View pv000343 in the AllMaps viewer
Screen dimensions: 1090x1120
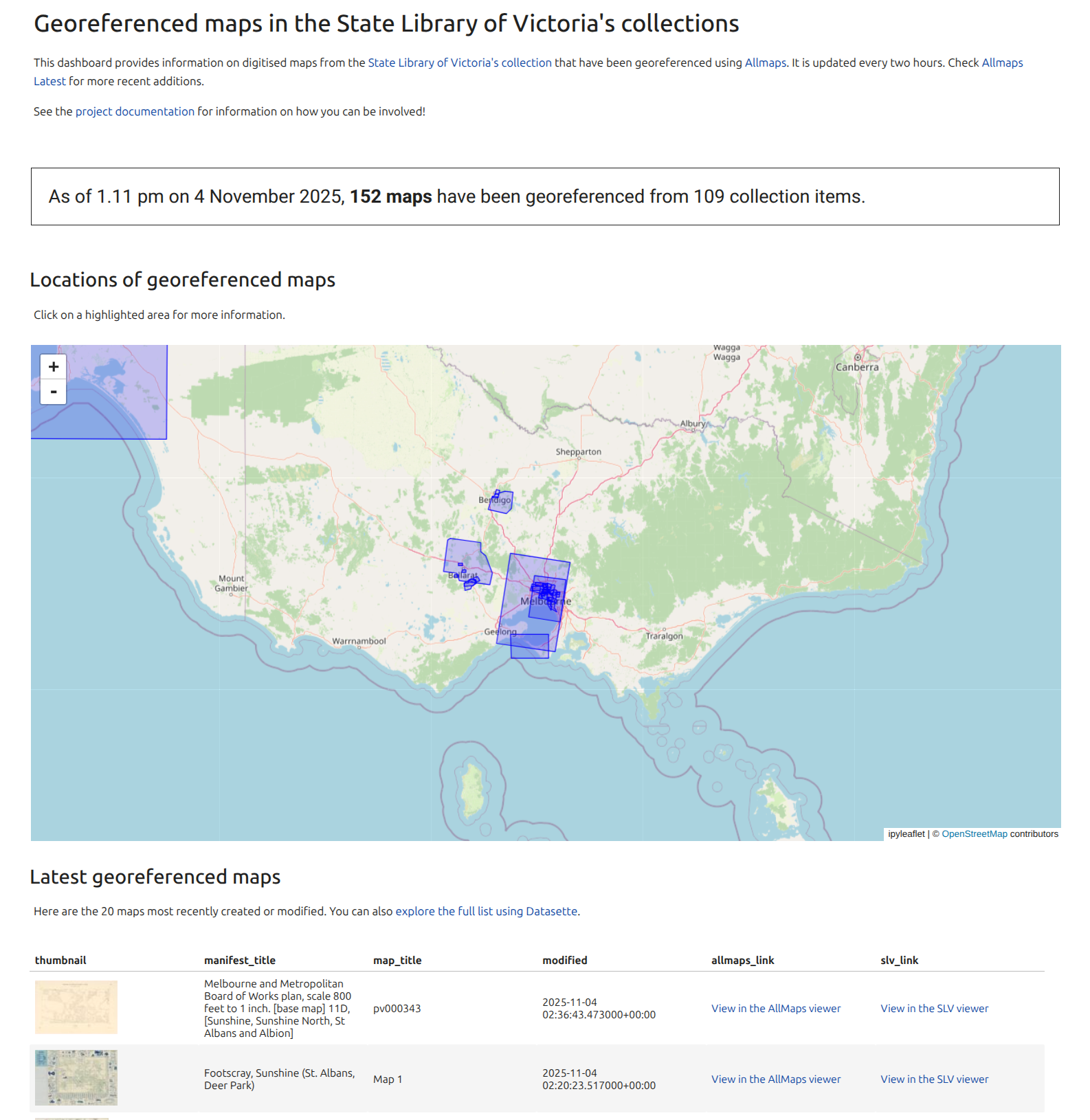(x=775, y=1008)
